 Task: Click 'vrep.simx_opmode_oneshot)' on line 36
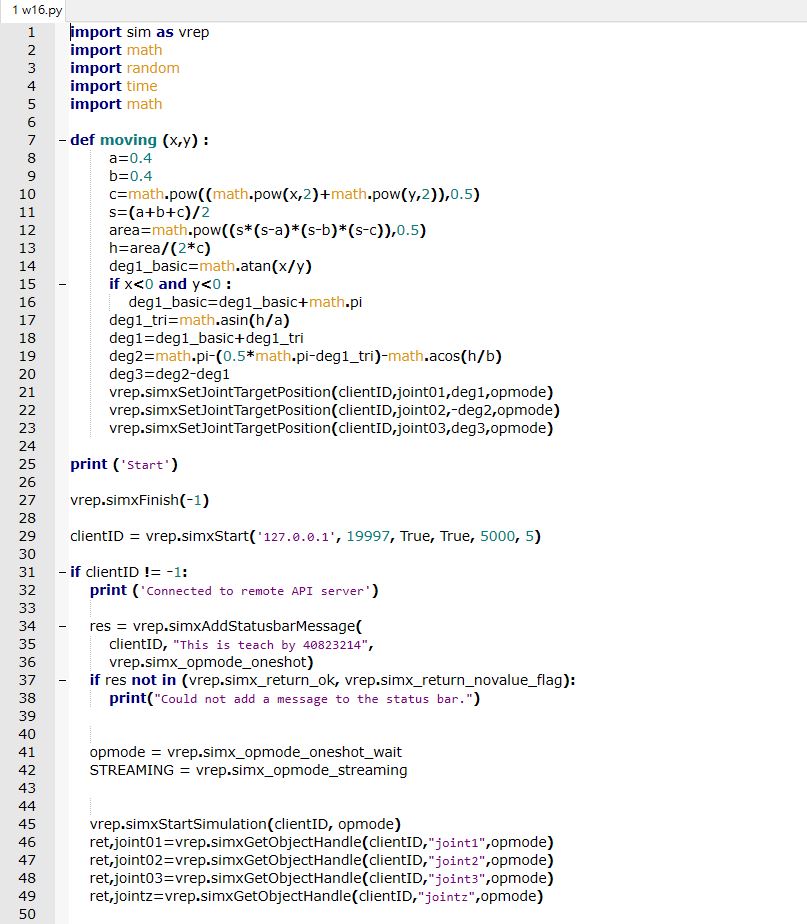pos(211,662)
